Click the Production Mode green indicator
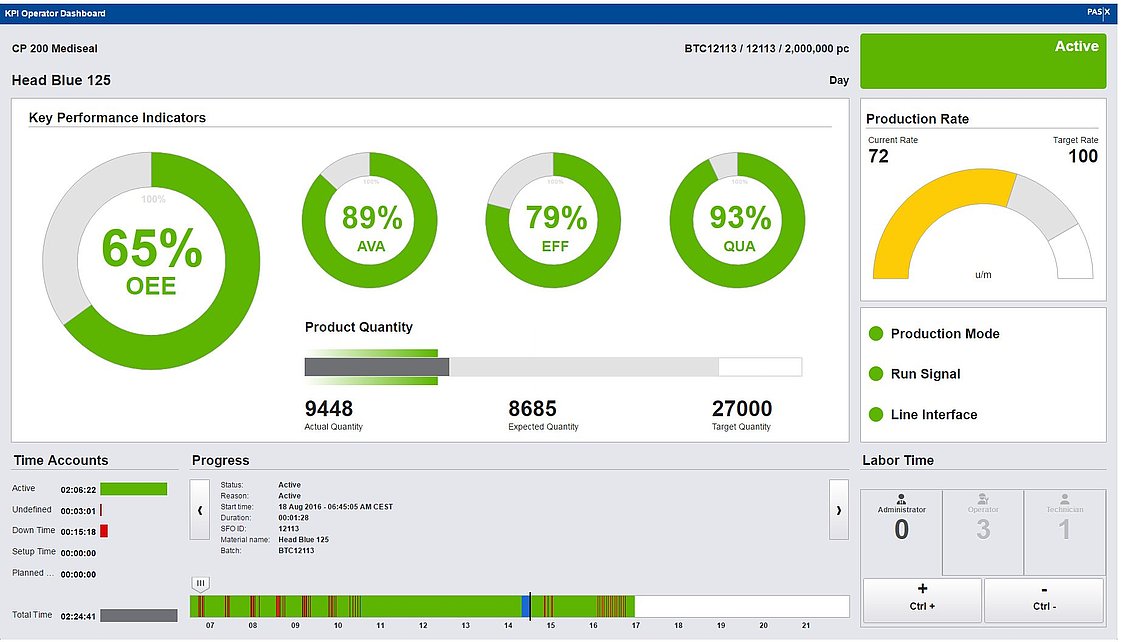 click(x=877, y=334)
